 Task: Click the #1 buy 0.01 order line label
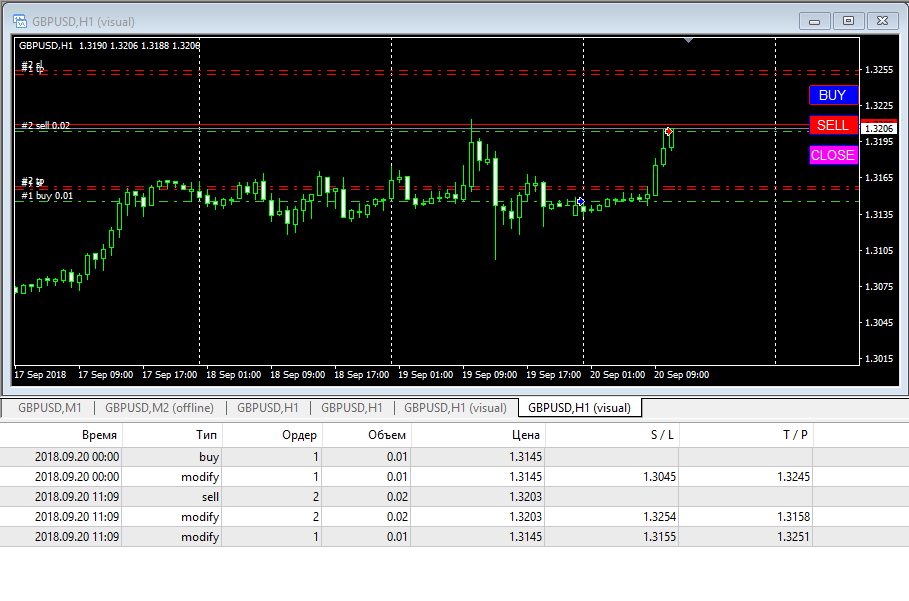click(47, 196)
